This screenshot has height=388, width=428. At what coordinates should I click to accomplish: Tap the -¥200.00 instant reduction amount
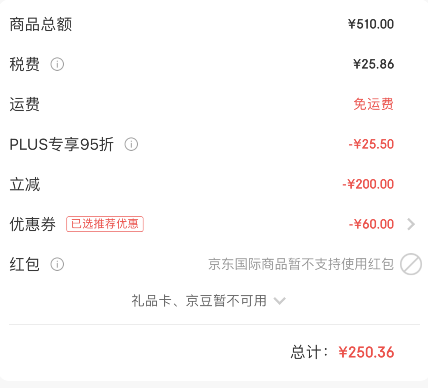[x=368, y=184]
